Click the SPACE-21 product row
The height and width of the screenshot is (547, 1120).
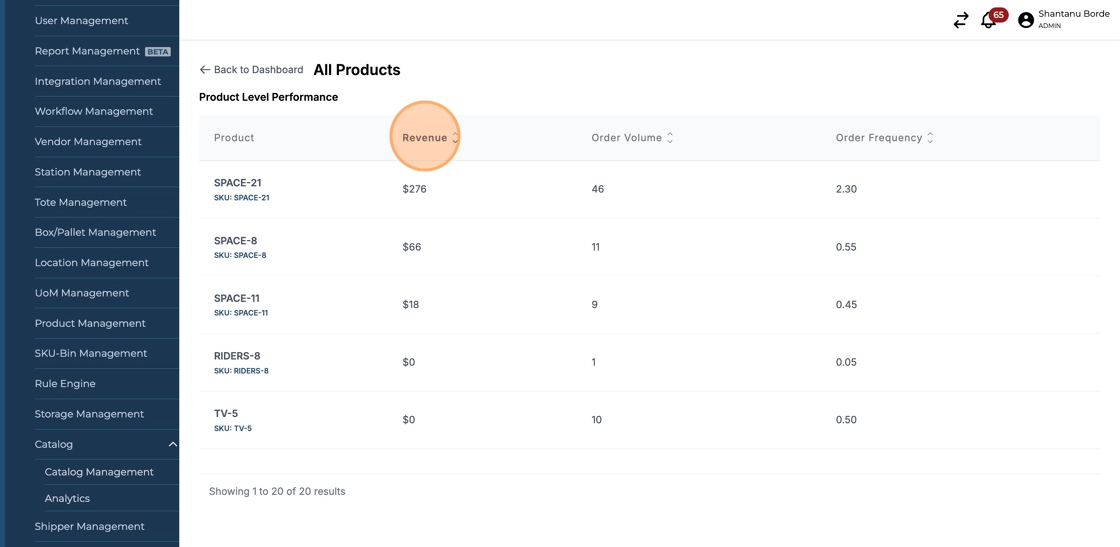pyautogui.click(x=238, y=183)
